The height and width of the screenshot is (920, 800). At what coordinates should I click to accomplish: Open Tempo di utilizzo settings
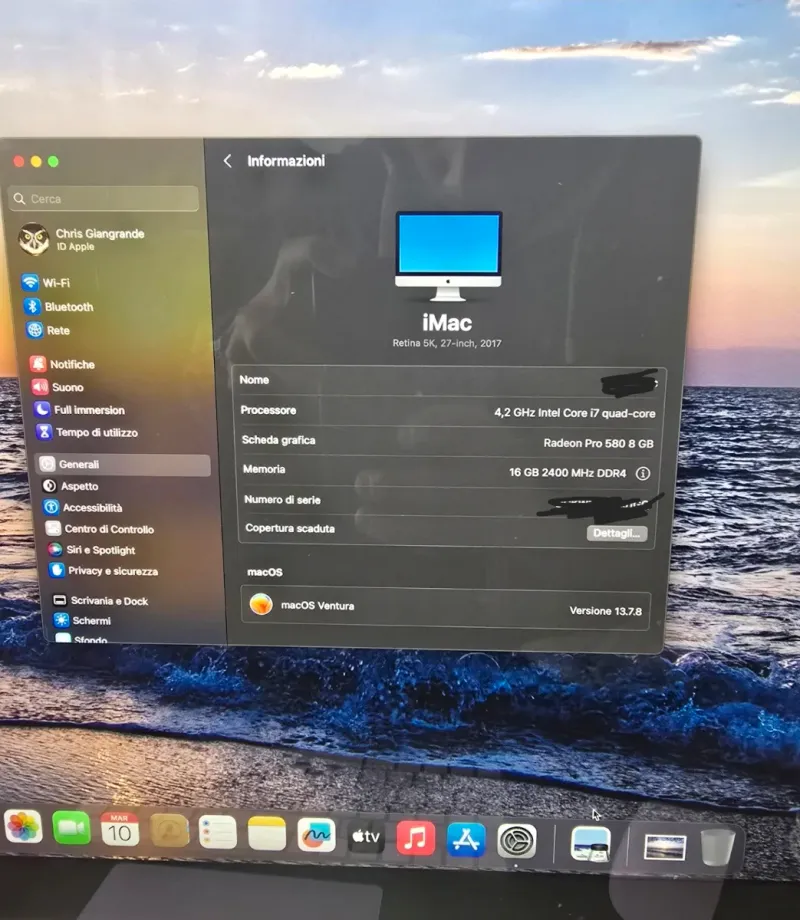click(87, 432)
